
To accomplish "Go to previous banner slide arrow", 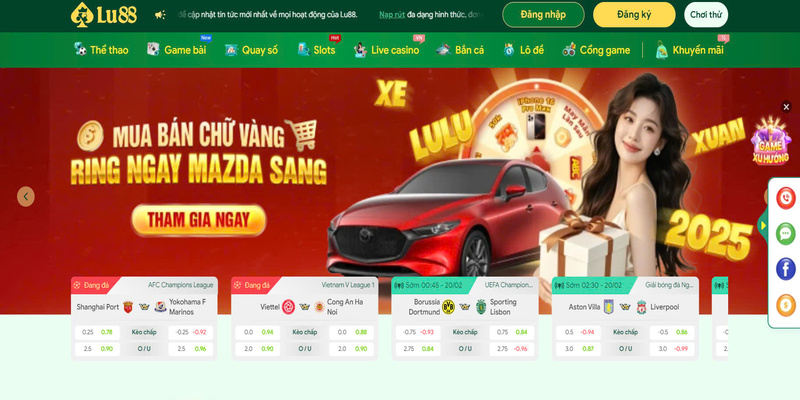I will point(26,196).
